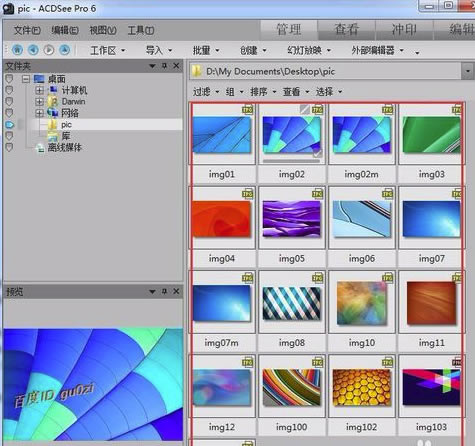
Task: Open the 创建 create dropdown
Action: pyautogui.click(x=253, y=51)
